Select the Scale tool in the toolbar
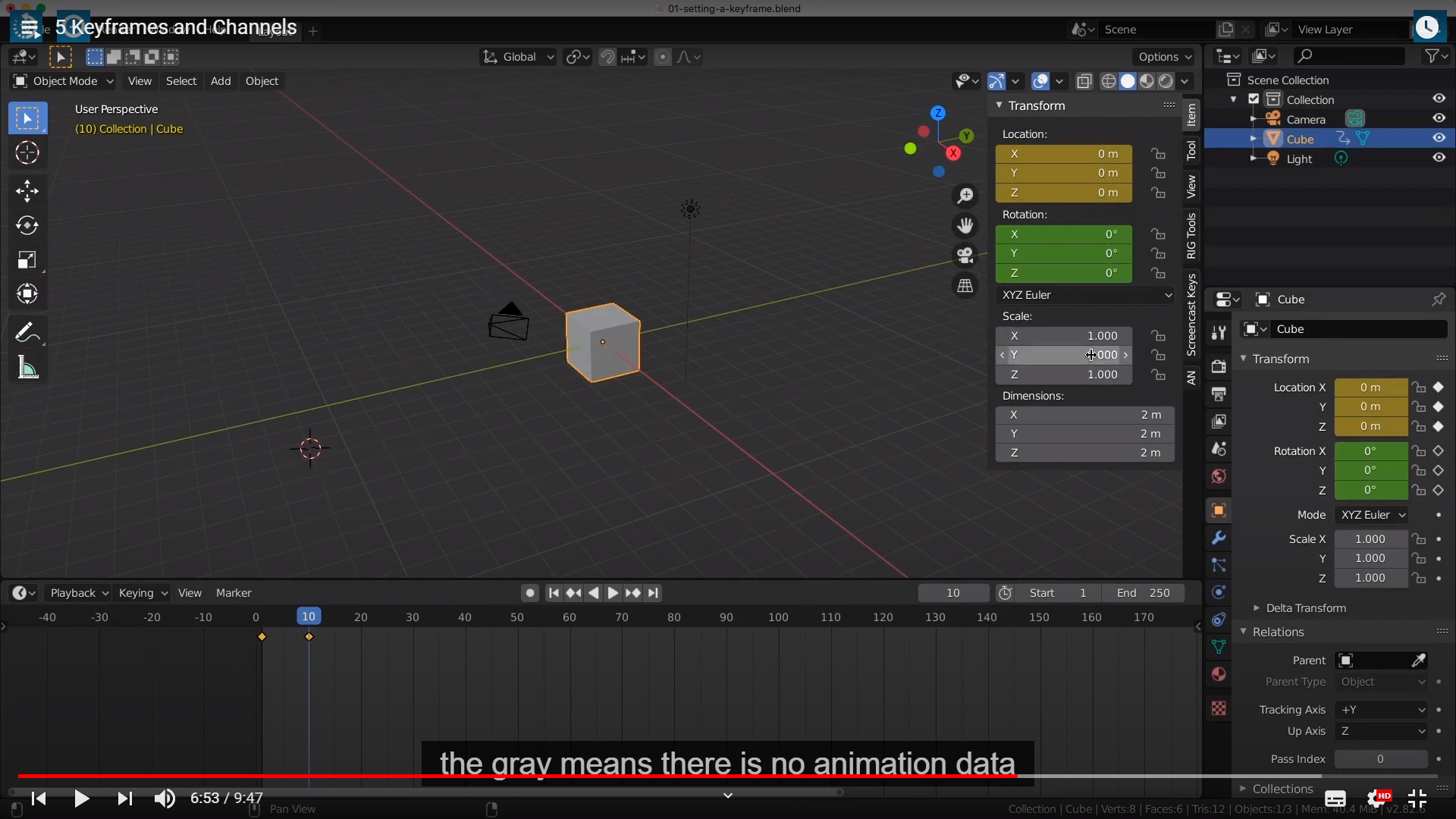 [27, 260]
